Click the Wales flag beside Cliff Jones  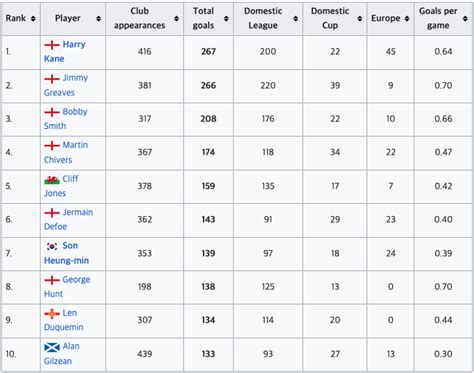[x=52, y=180]
